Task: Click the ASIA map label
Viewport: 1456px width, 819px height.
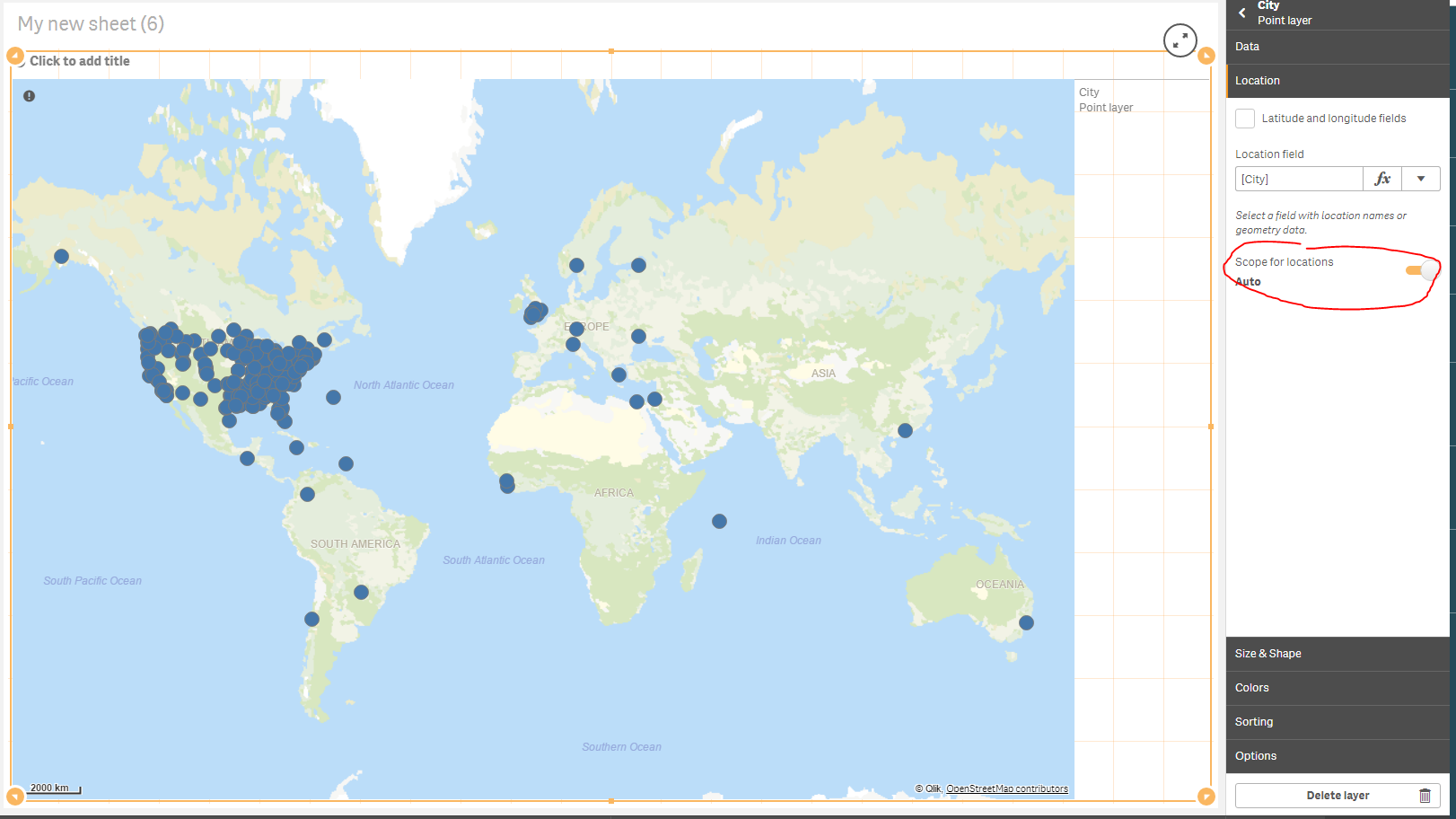Action: pyautogui.click(x=823, y=374)
